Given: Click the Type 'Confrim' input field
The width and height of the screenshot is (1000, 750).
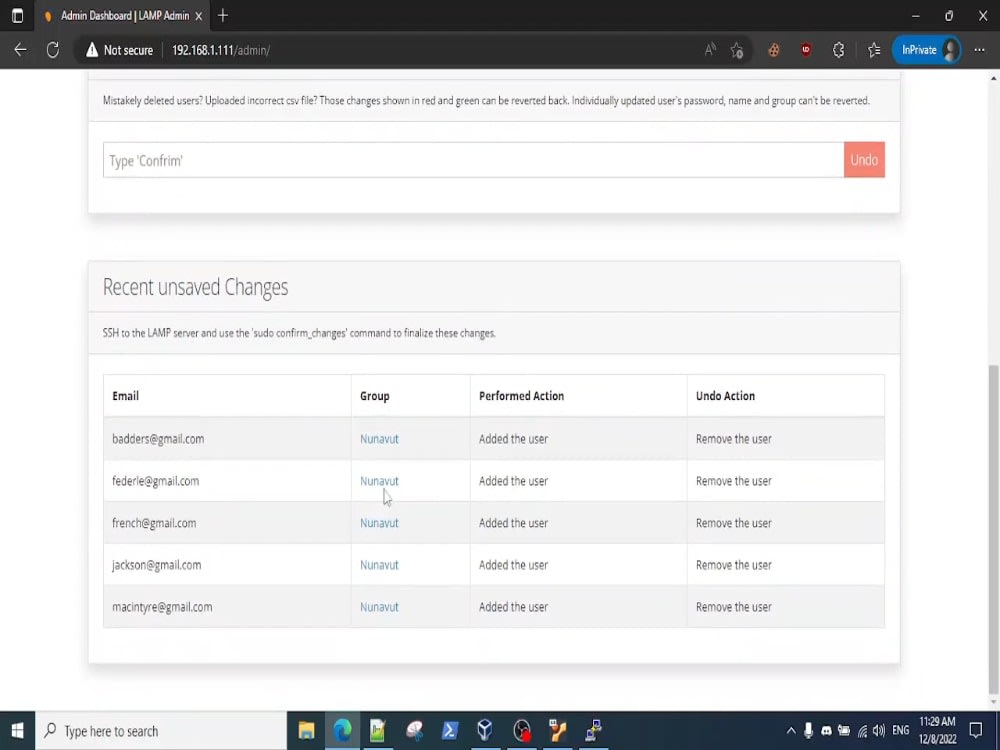Looking at the screenshot, I should point(400,159).
